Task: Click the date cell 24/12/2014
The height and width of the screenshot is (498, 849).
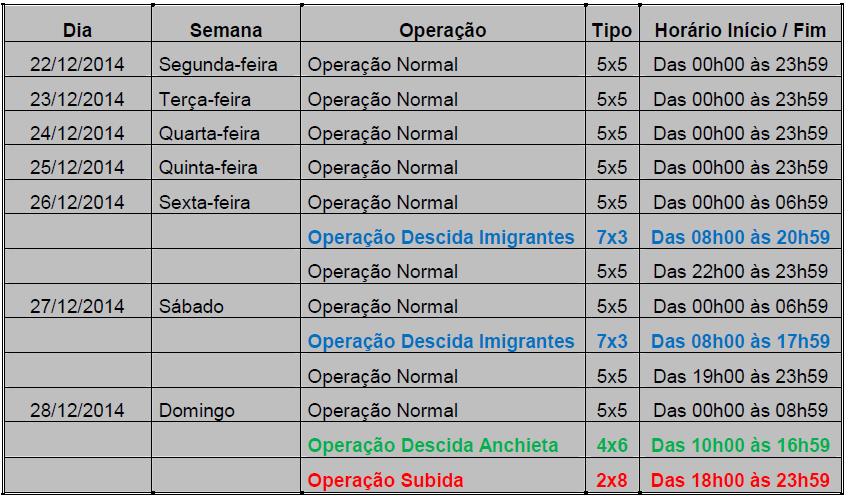Action: click(77, 134)
